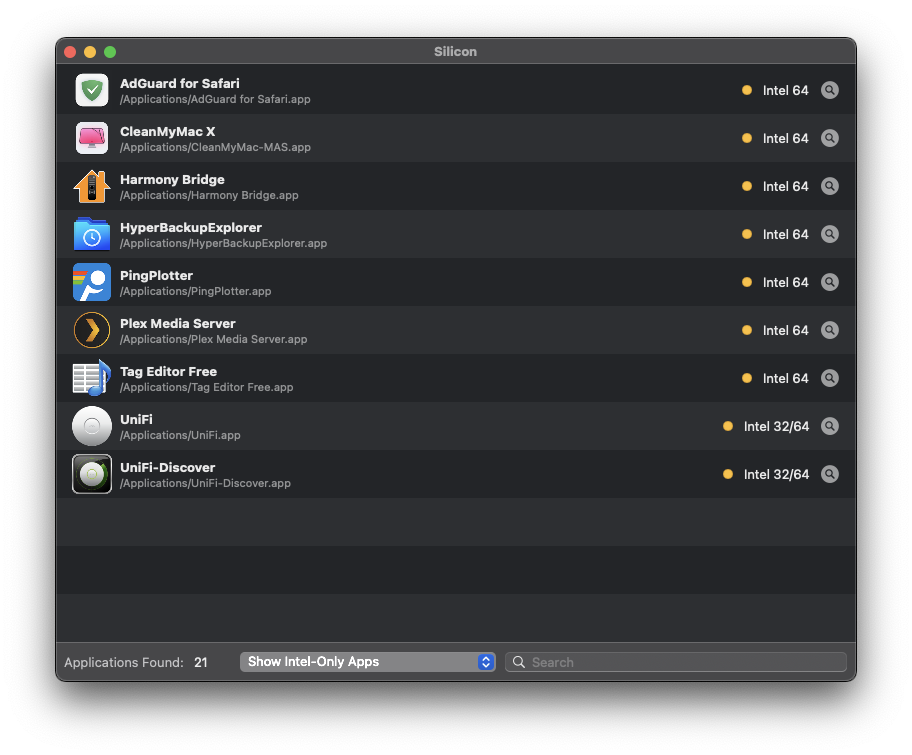The image size is (912, 755).
Task: Click the Applications Found label
Action: pos(124,663)
